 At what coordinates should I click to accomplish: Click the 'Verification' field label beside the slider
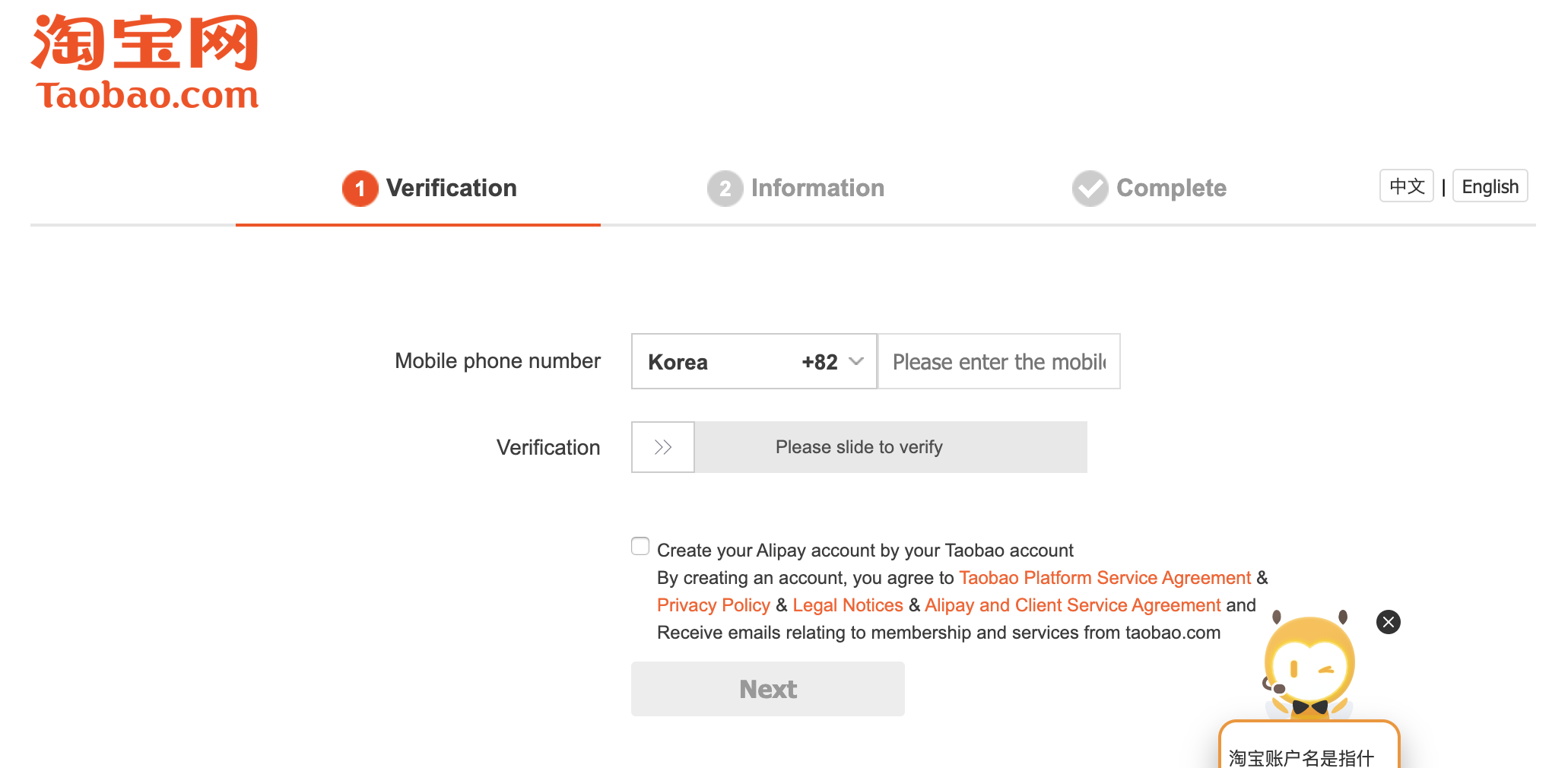tap(548, 447)
